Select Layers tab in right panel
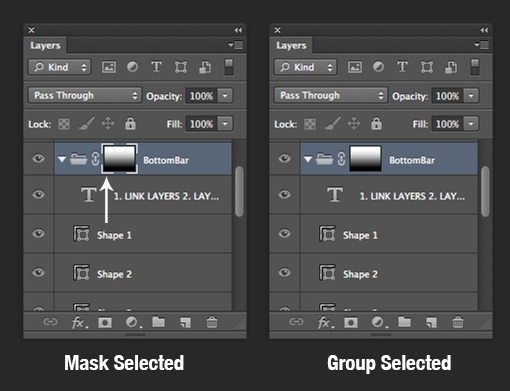 291,45
